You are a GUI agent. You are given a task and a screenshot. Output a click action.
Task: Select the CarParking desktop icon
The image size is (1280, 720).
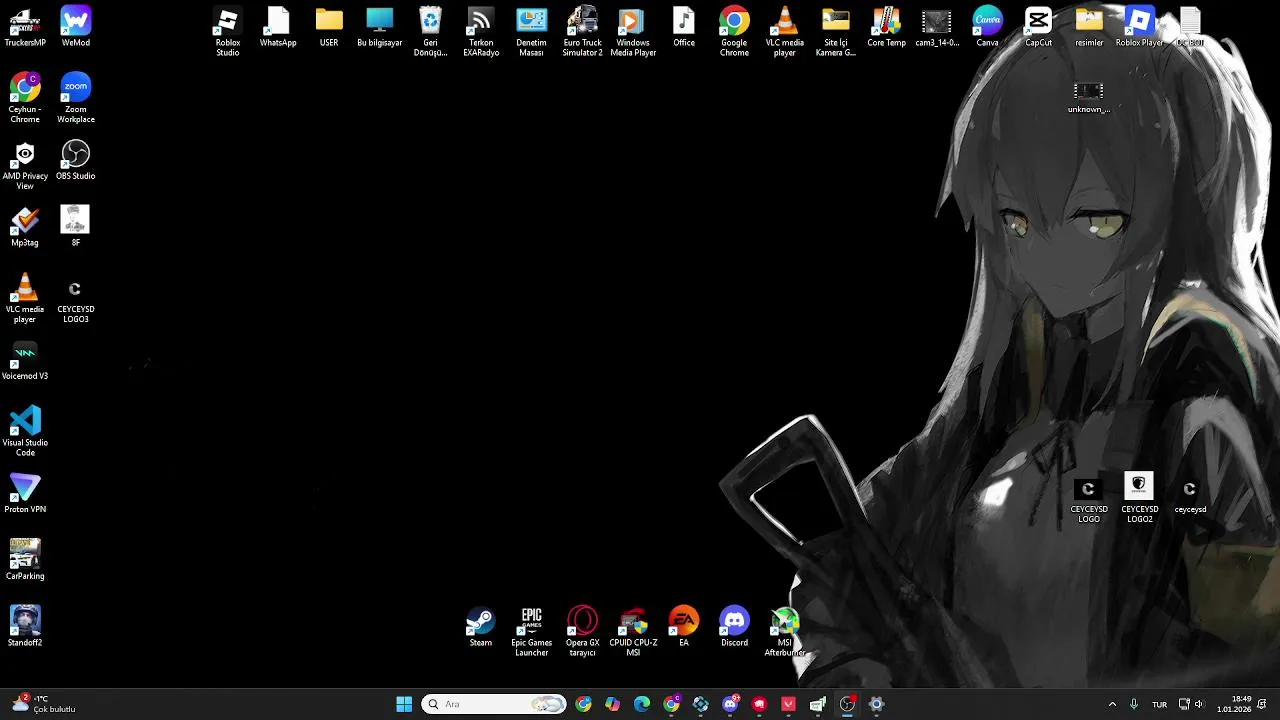point(25,560)
